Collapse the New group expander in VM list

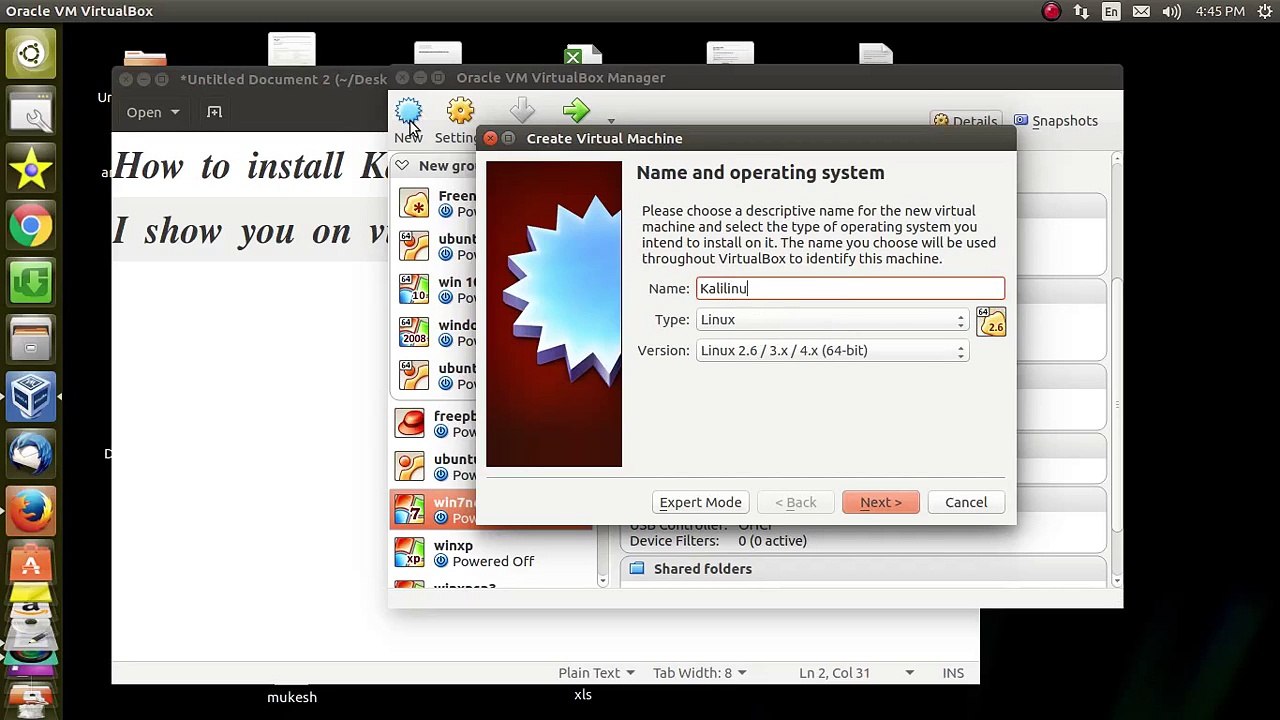point(401,166)
